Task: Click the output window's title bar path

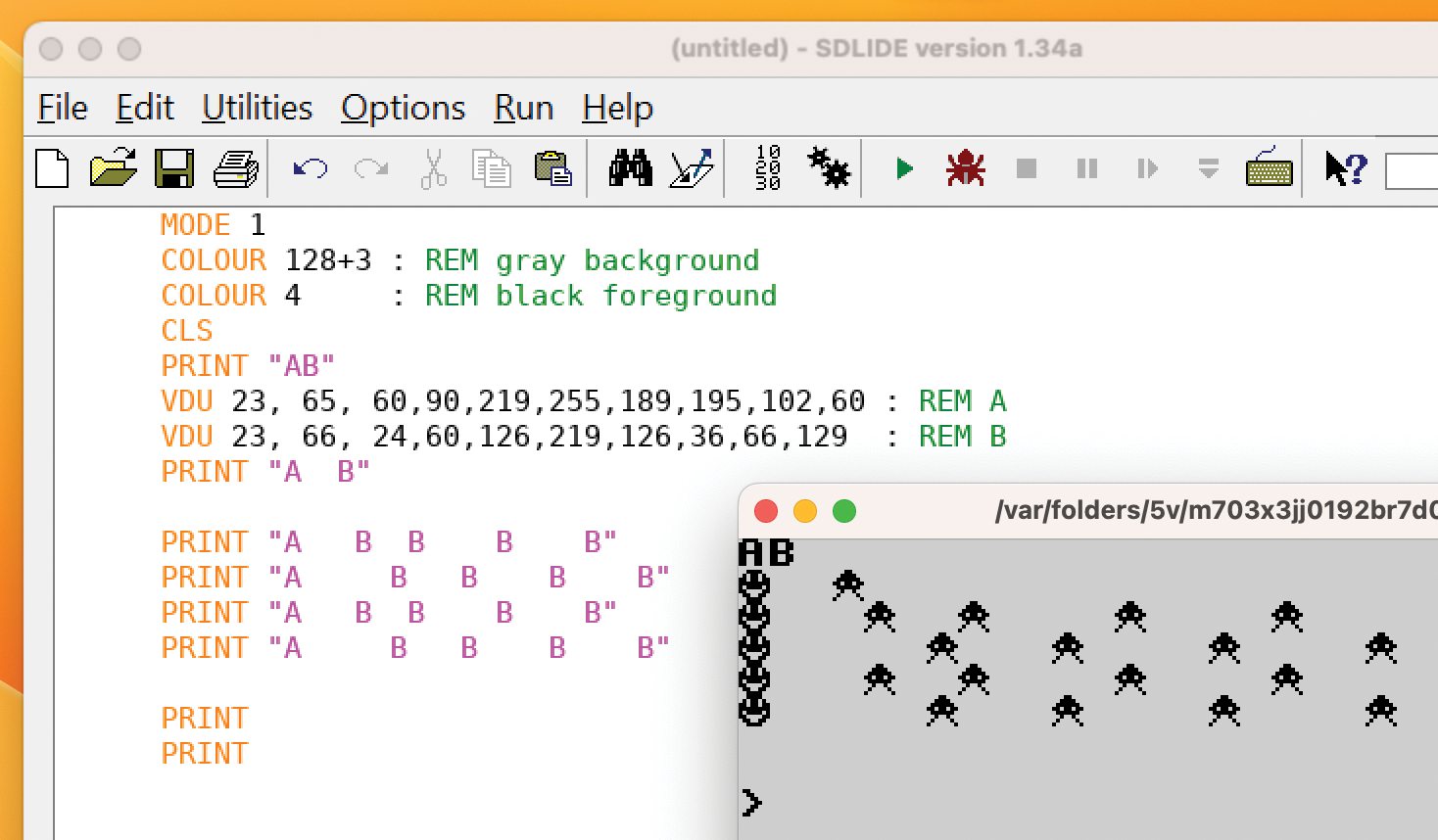Action: [1216, 510]
